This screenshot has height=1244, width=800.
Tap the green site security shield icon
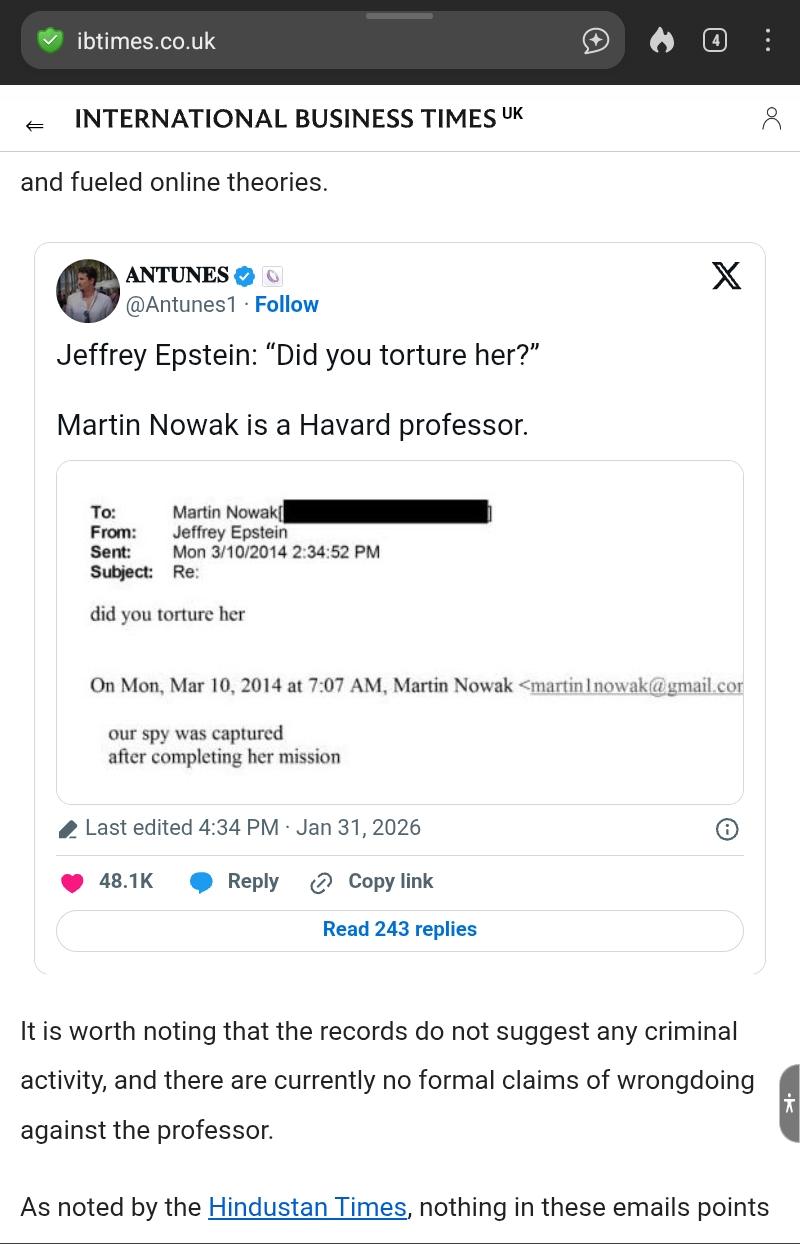[50, 41]
